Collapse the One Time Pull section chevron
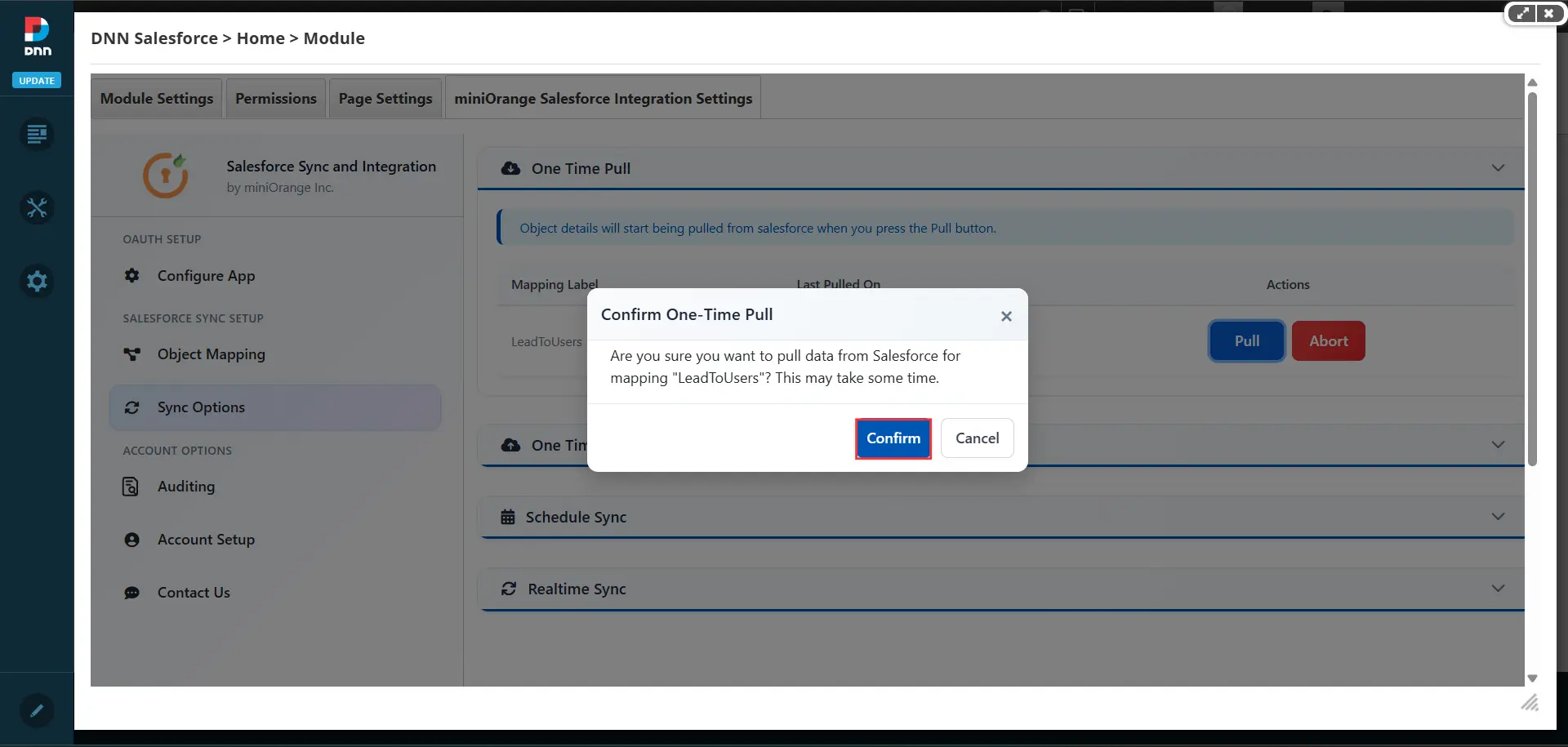This screenshot has height=747, width=1568. [x=1498, y=168]
